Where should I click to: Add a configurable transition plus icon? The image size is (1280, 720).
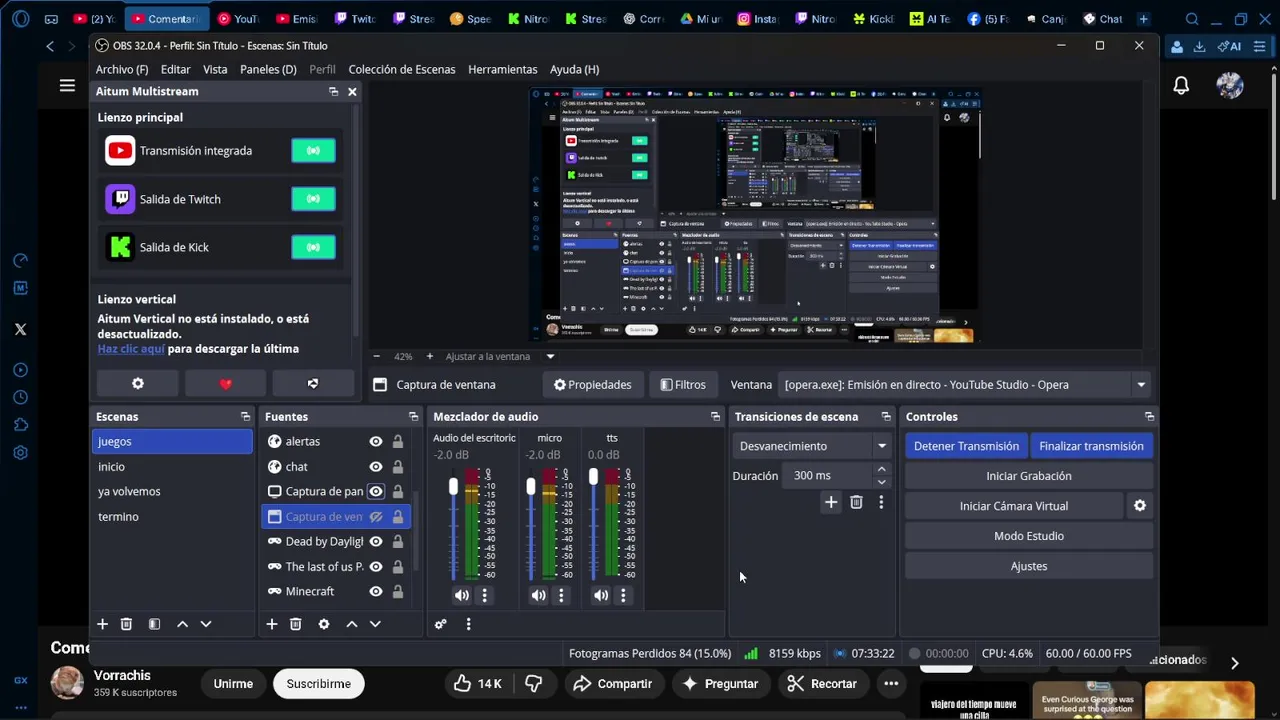coord(831,502)
